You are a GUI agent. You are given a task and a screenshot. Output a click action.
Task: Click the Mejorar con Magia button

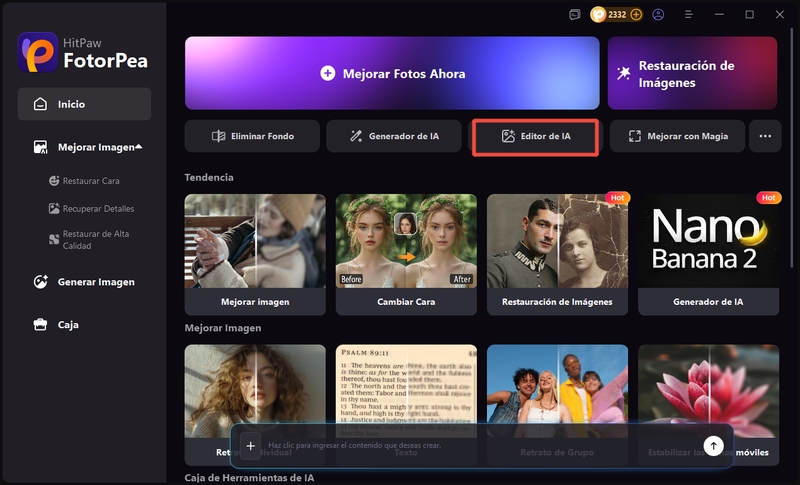click(678, 136)
